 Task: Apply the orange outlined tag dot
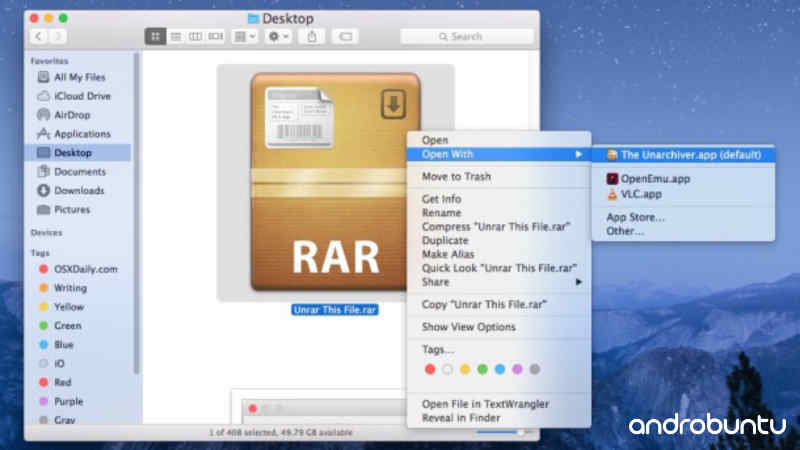(x=447, y=369)
